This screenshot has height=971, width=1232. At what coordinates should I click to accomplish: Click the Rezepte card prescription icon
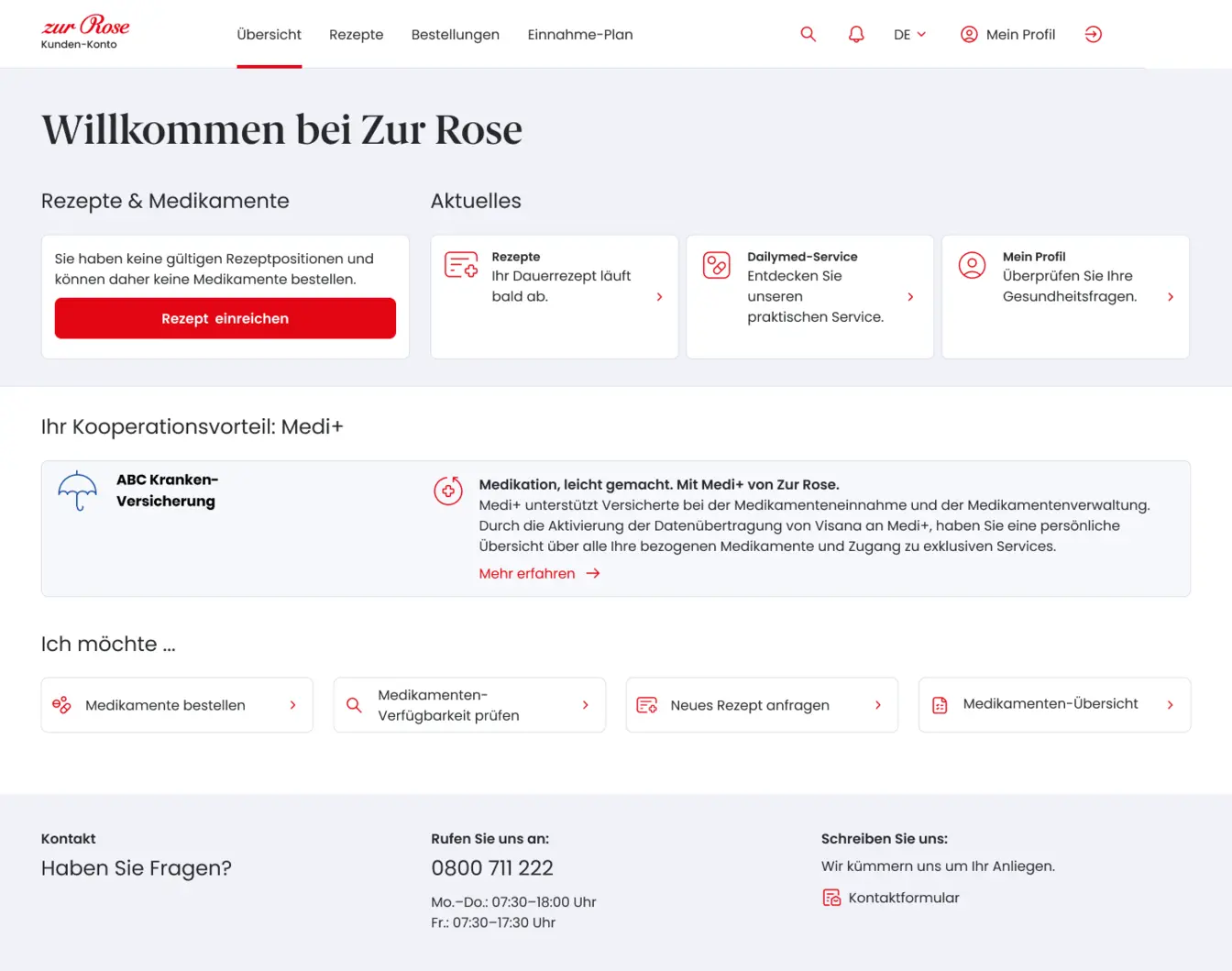pyautogui.click(x=461, y=265)
